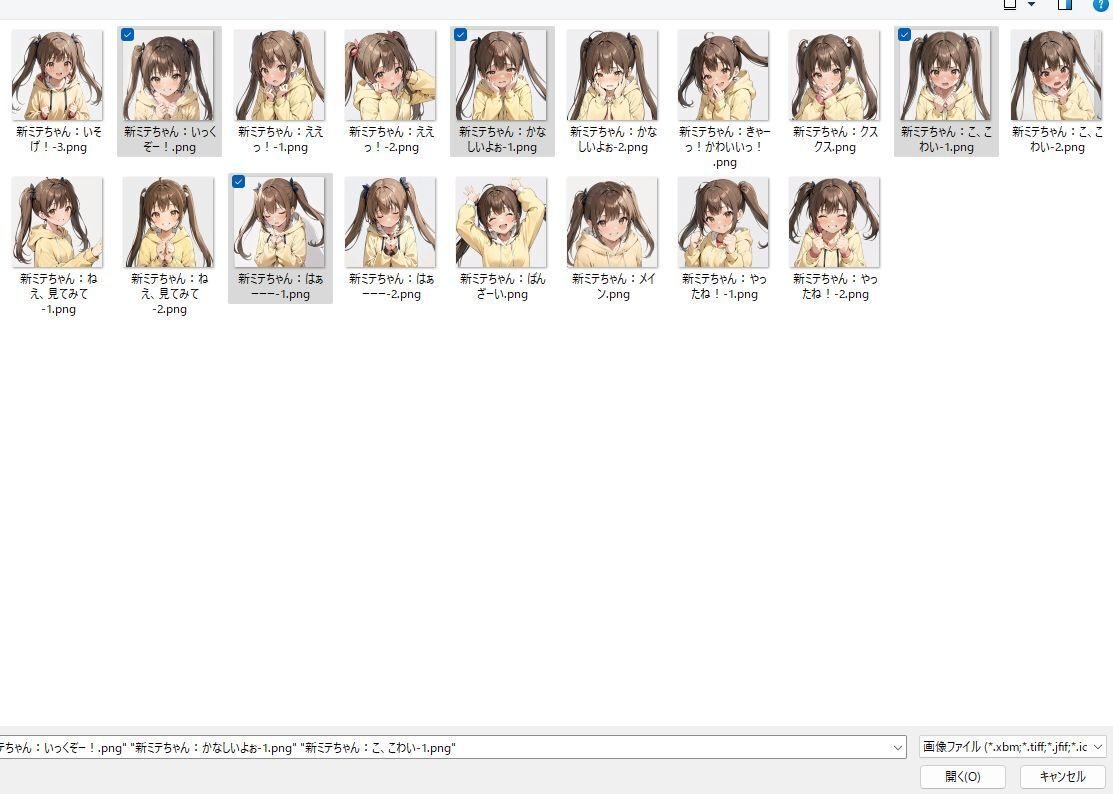The width and height of the screenshot is (1113, 794).
Task: Click the file name はぁーーー-2.png
Action: [x=390, y=286]
